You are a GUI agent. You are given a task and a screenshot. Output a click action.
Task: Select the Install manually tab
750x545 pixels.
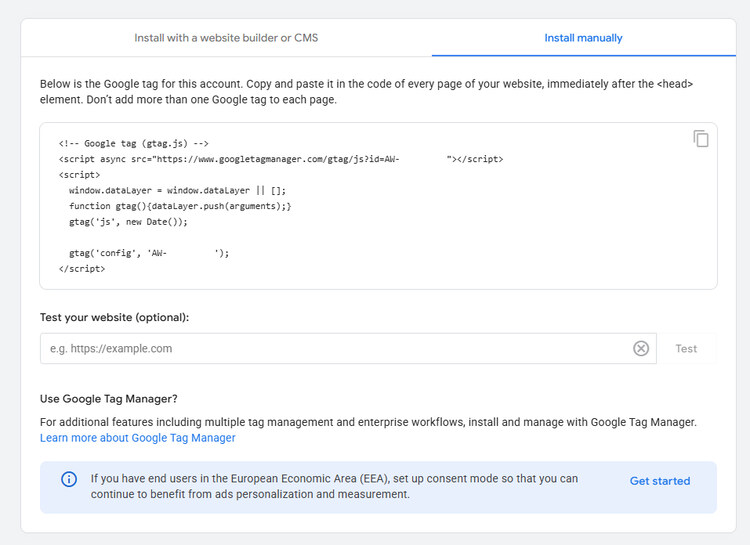tap(583, 38)
